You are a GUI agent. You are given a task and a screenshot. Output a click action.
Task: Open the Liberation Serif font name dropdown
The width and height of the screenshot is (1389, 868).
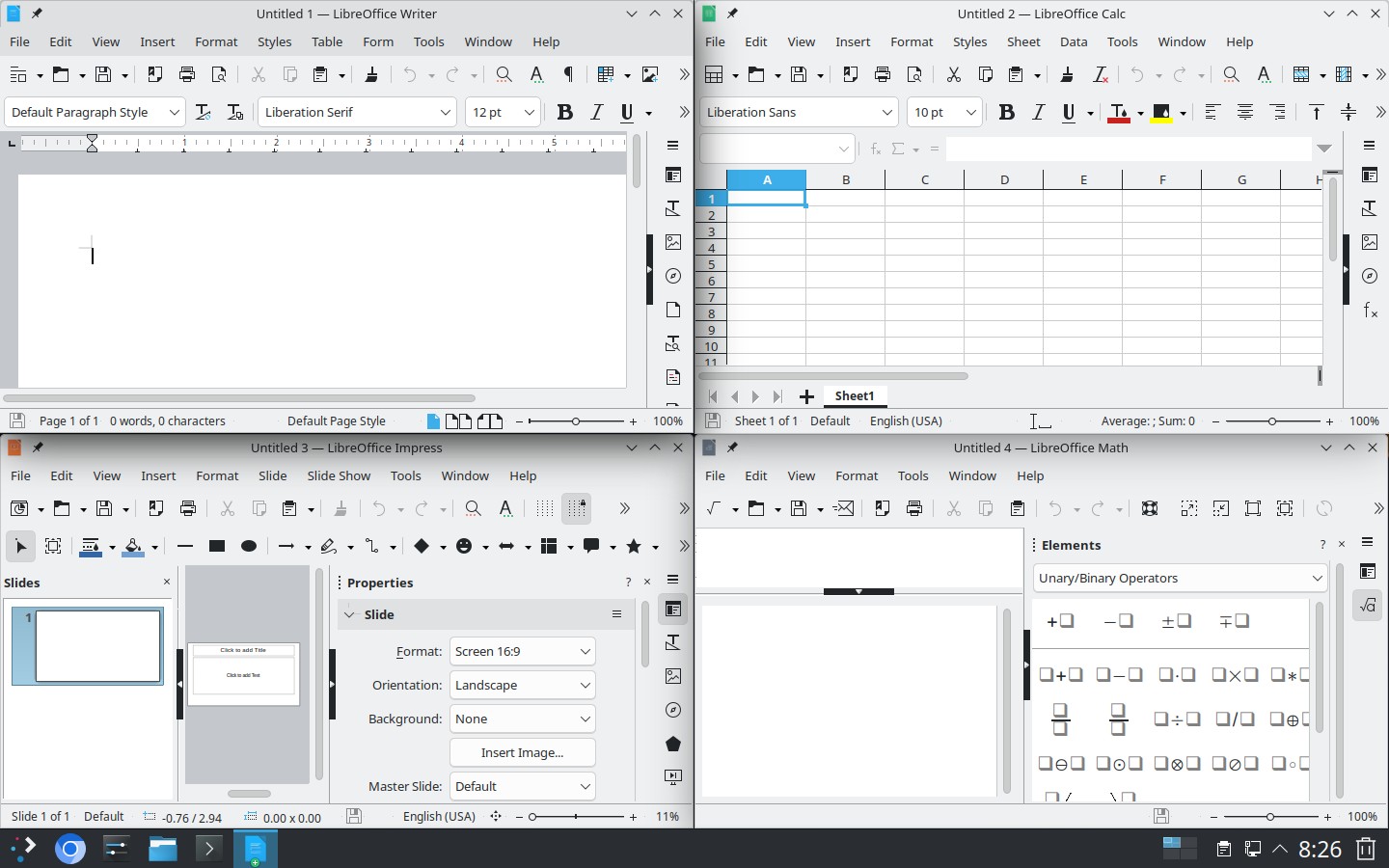[x=445, y=113]
